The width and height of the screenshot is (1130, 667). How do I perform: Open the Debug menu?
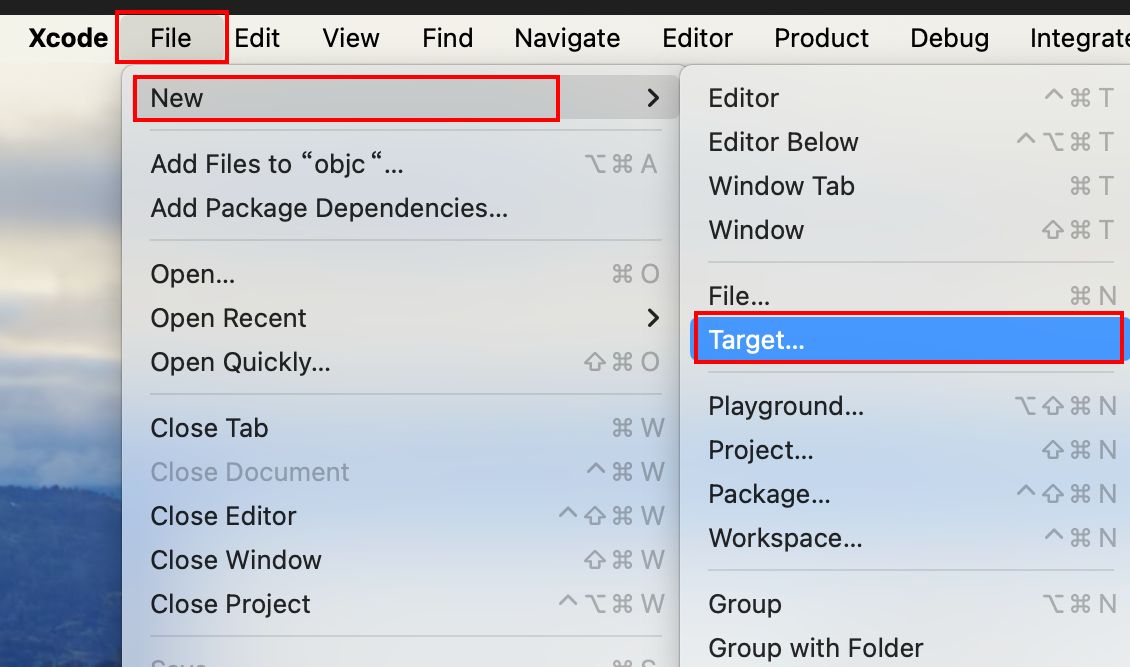[x=949, y=39]
